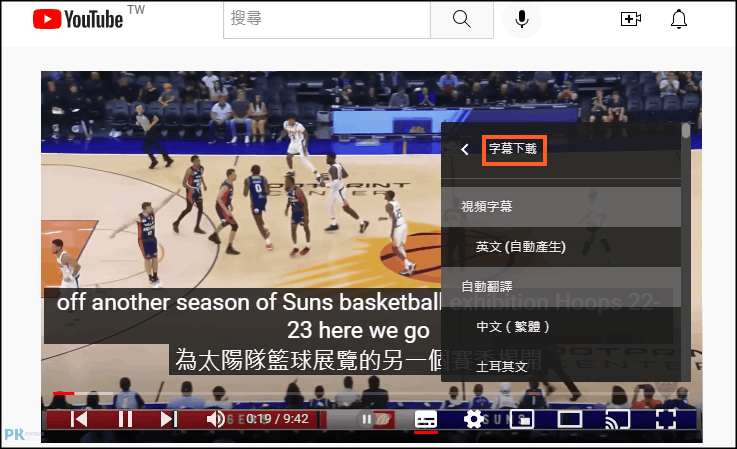737x449 pixels.
Task: Click the search magnifier button
Action: [x=462, y=19]
